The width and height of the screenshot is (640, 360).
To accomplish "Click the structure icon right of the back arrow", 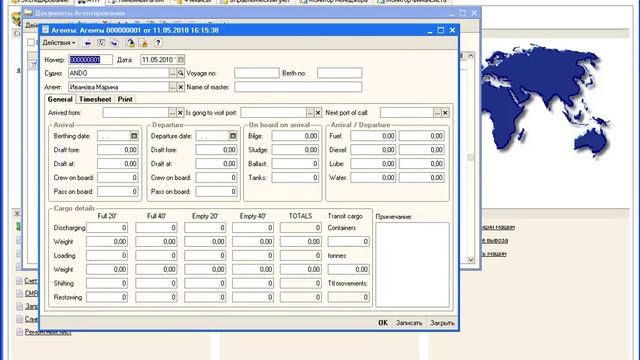I will (101, 43).
